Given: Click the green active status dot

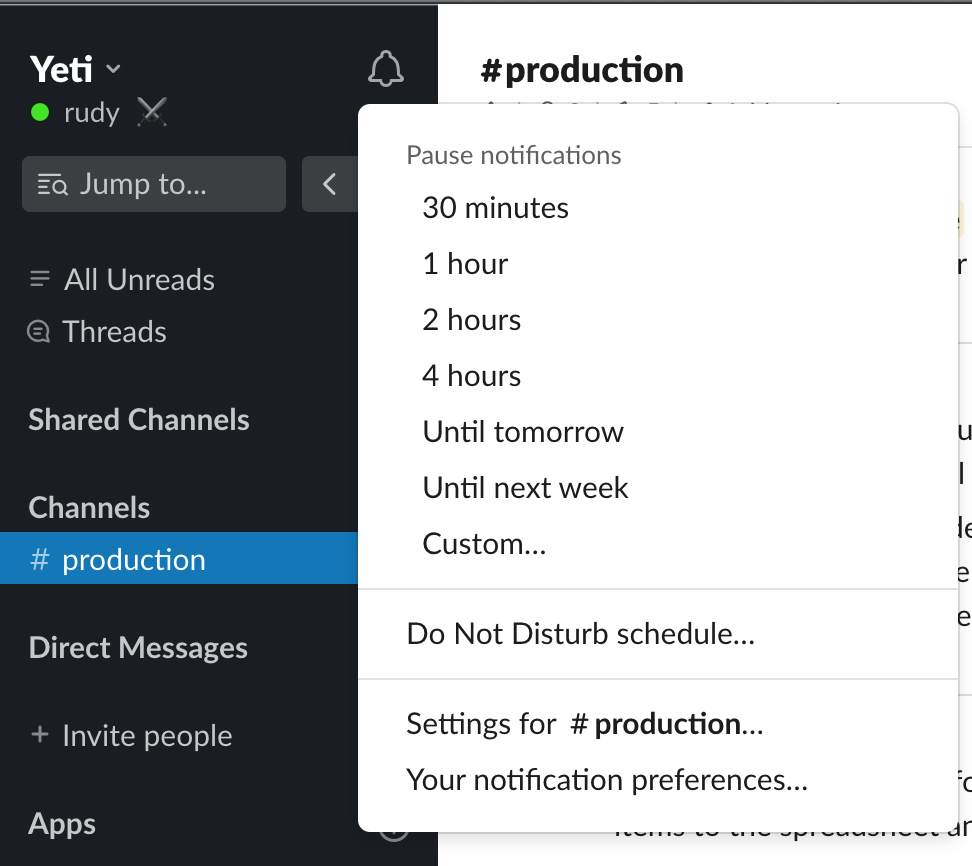Looking at the screenshot, I should 40,113.
